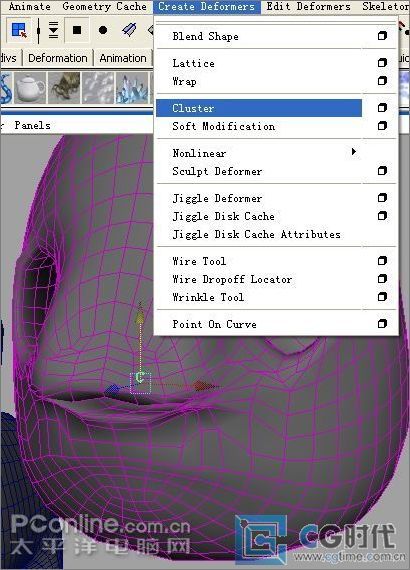The height and width of the screenshot is (570, 410).
Task: Open Wrinkle Tool options box
Action: 382,297
